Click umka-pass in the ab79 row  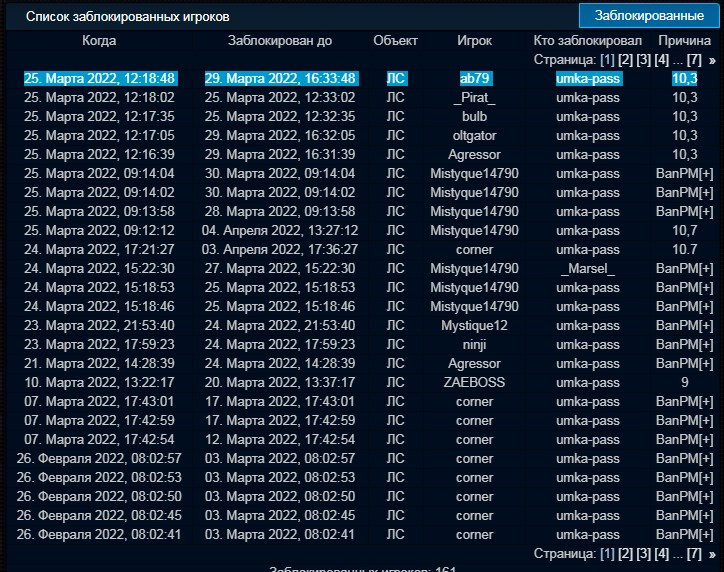[x=589, y=78]
